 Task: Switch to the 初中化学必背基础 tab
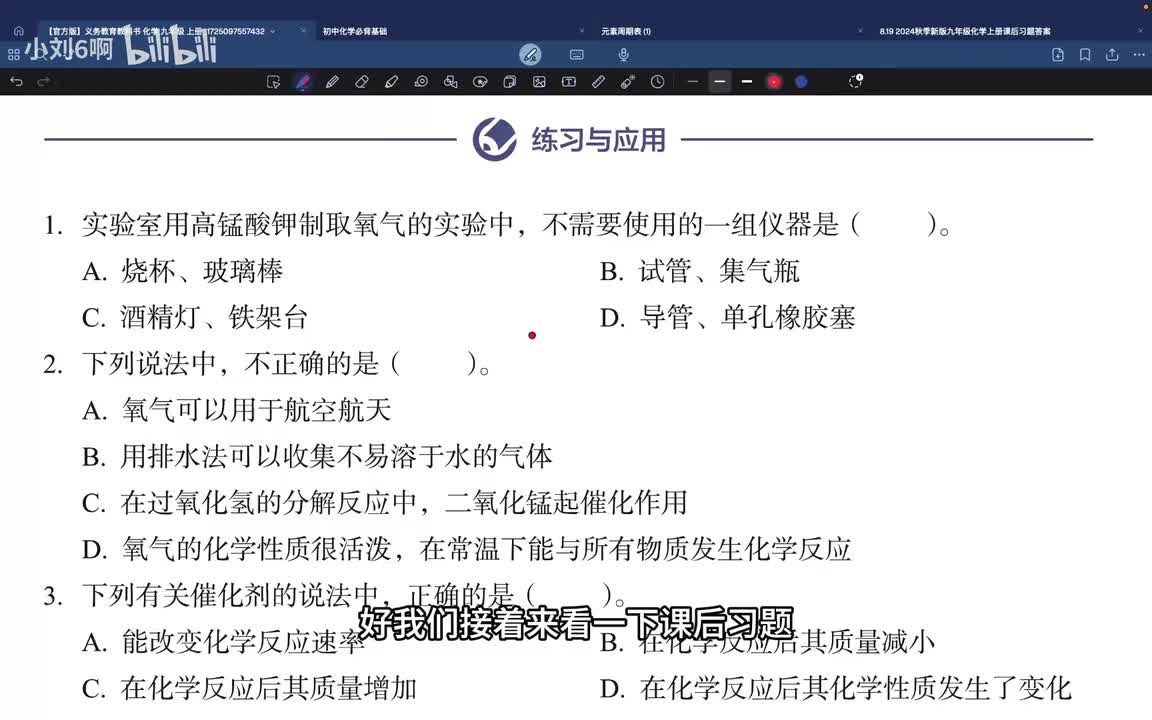coord(355,32)
